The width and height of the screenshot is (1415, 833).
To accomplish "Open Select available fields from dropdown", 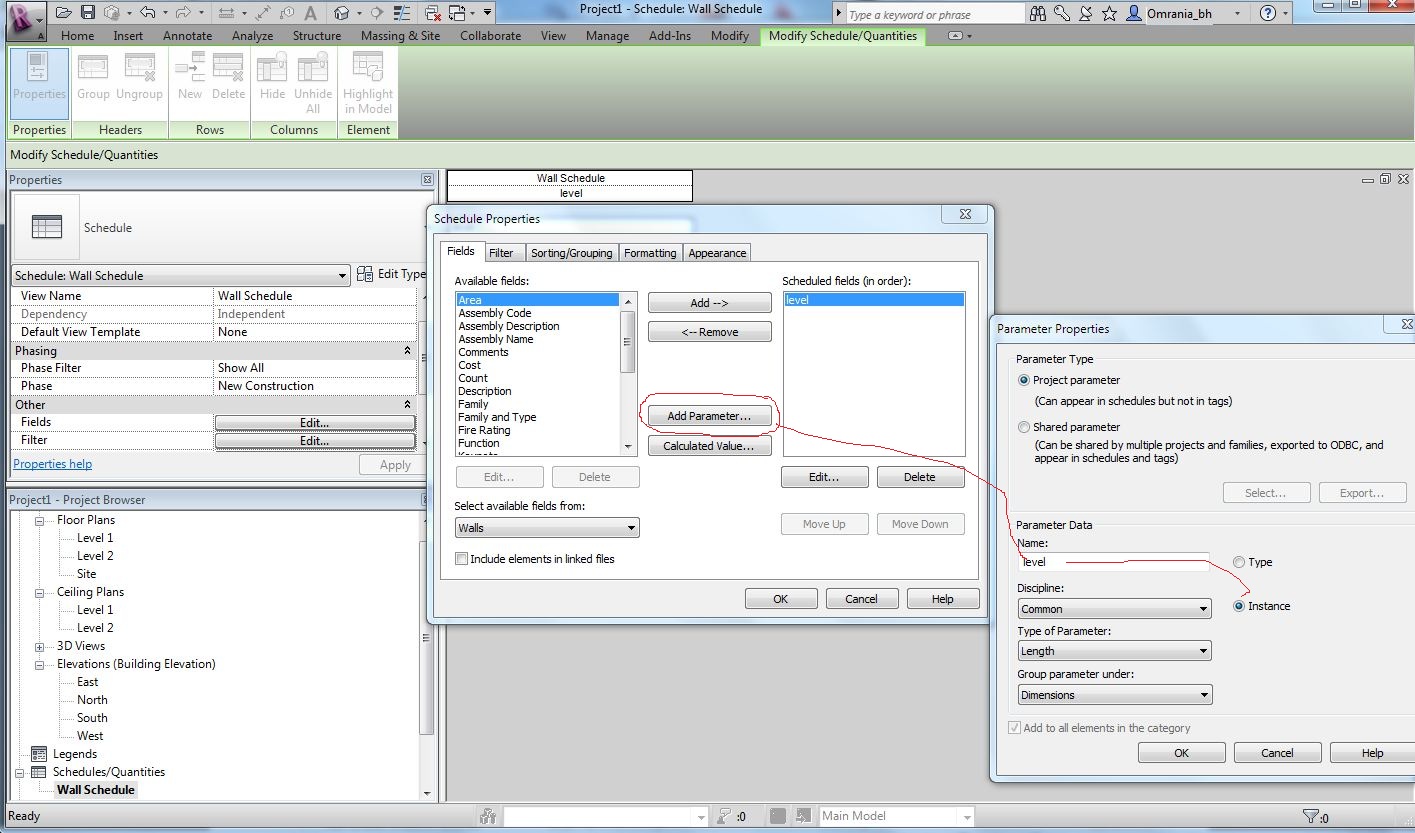I will pos(546,528).
